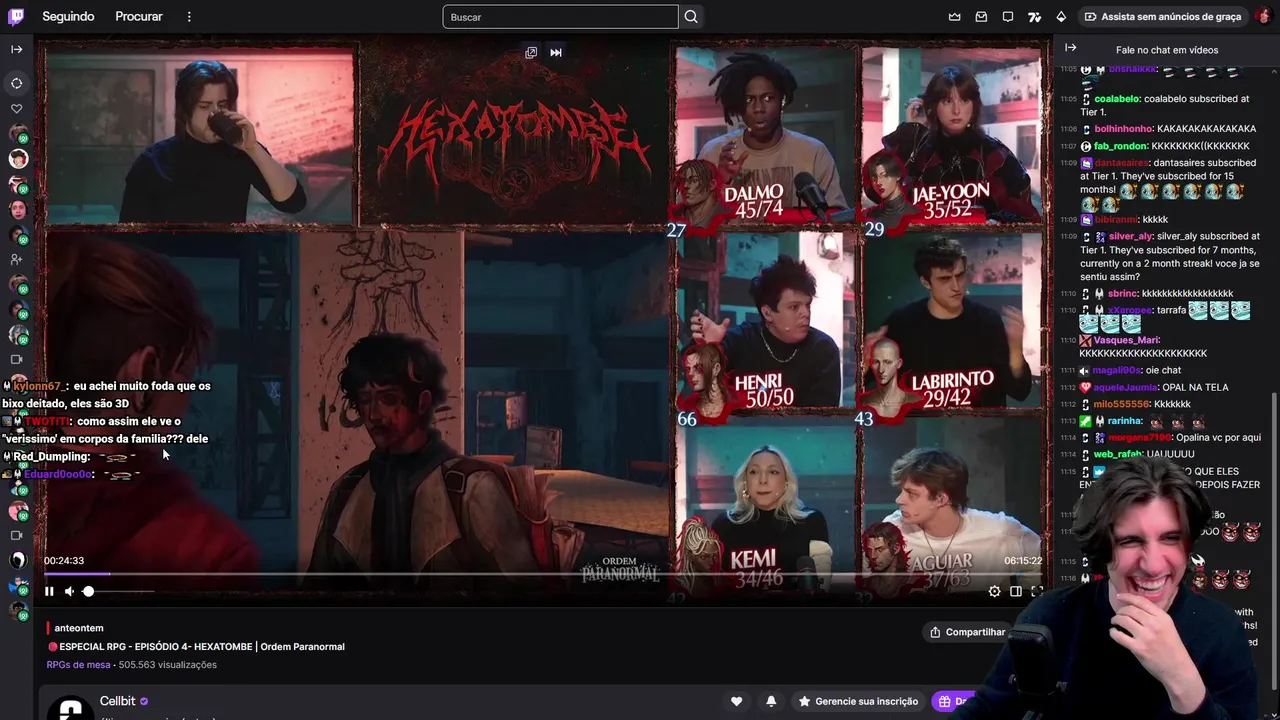Screen dimensions: 1280x720
Task: Open Prime loot crown icon
Action: click(954, 17)
